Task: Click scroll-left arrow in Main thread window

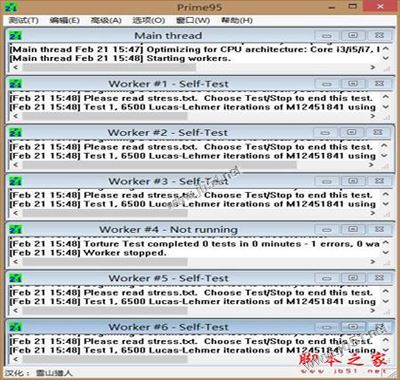Action: (15, 68)
